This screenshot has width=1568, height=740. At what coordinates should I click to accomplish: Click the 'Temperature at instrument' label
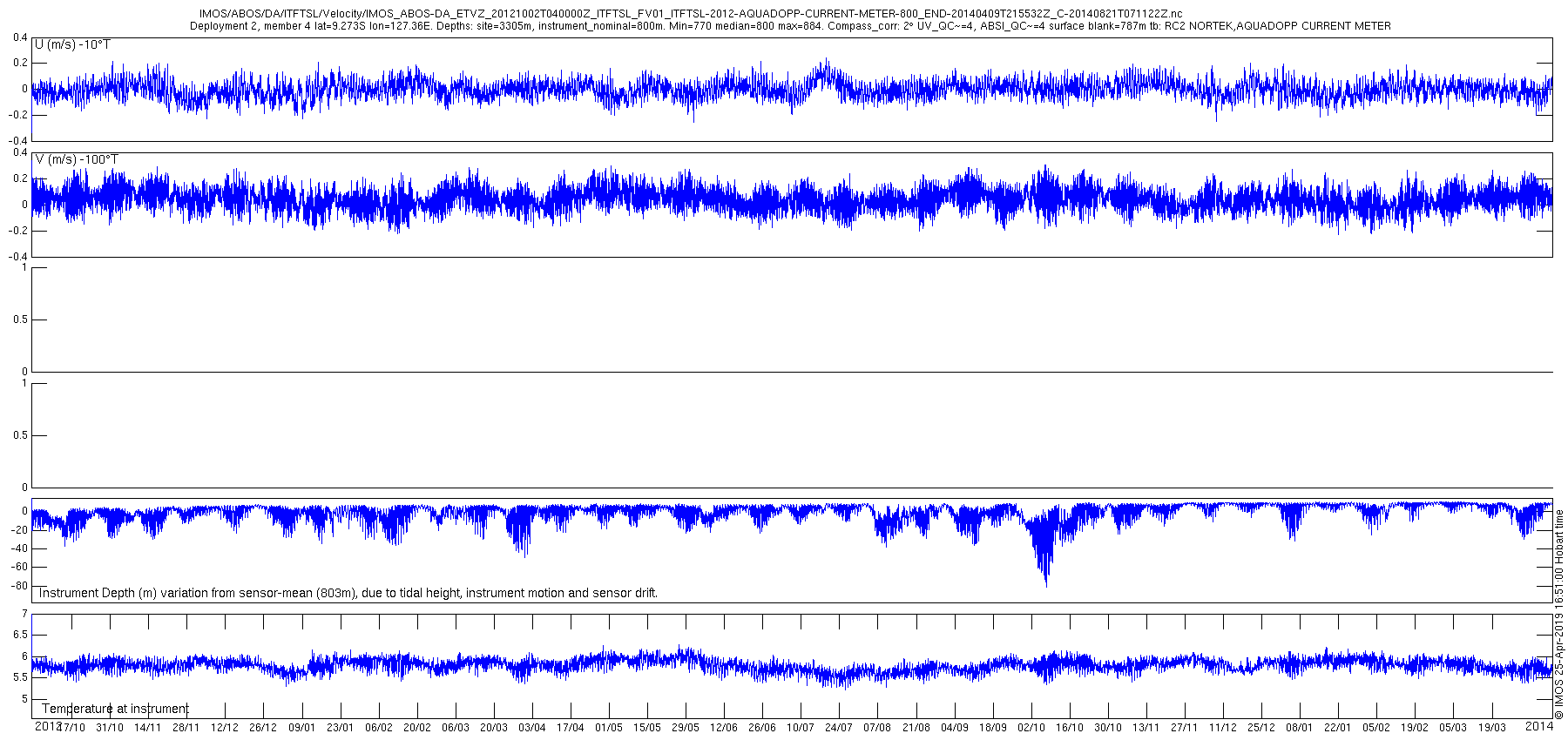[x=115, y=709]
